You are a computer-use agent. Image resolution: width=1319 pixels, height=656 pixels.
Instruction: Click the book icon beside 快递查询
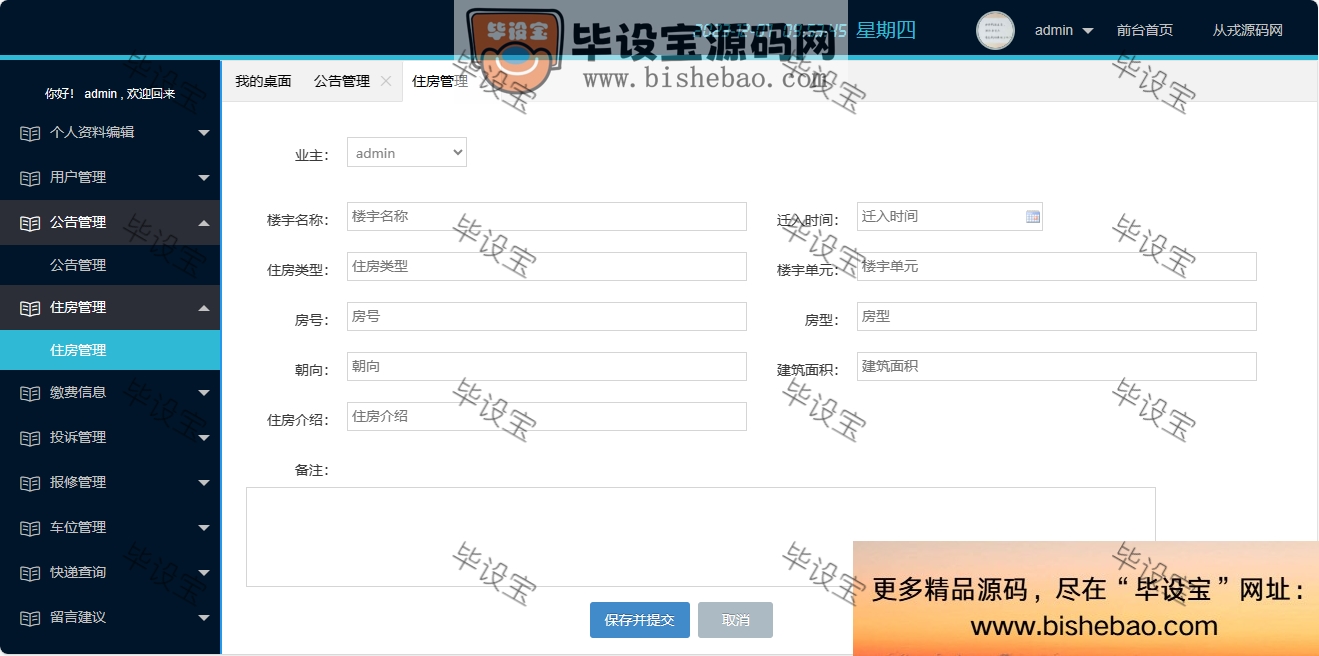(x=30, y=572)
